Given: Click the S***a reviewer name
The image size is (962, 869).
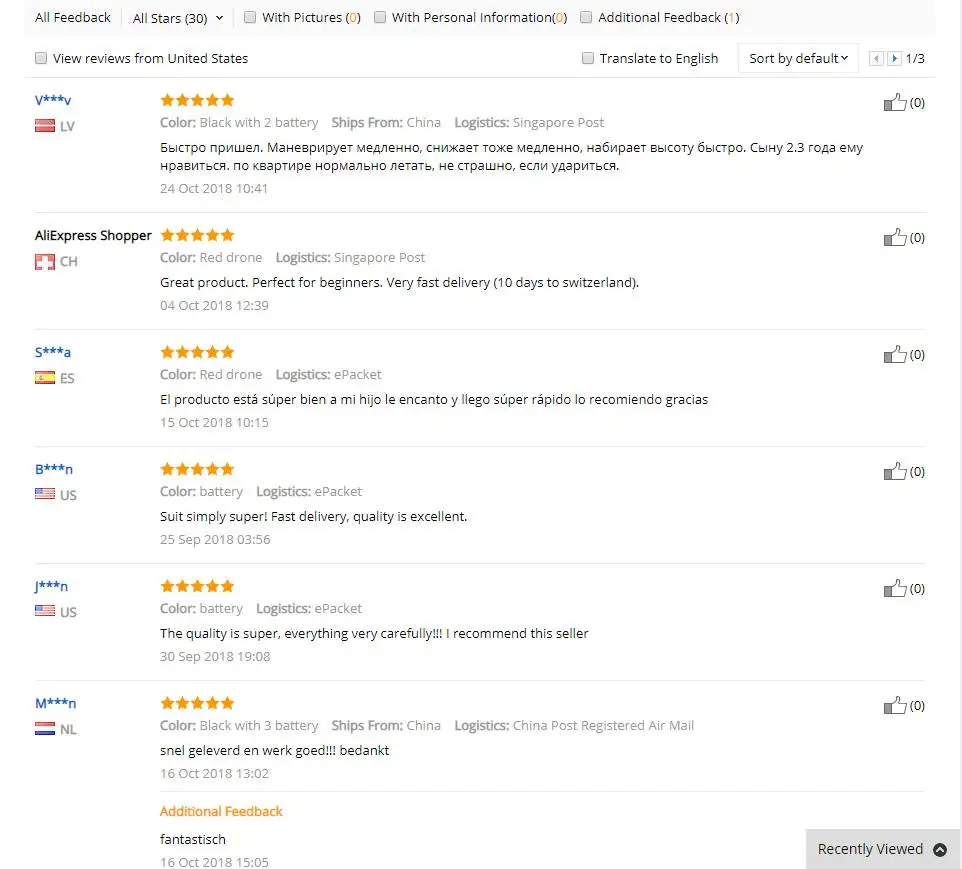Looking at the screenshot, I should click(53, 352).
